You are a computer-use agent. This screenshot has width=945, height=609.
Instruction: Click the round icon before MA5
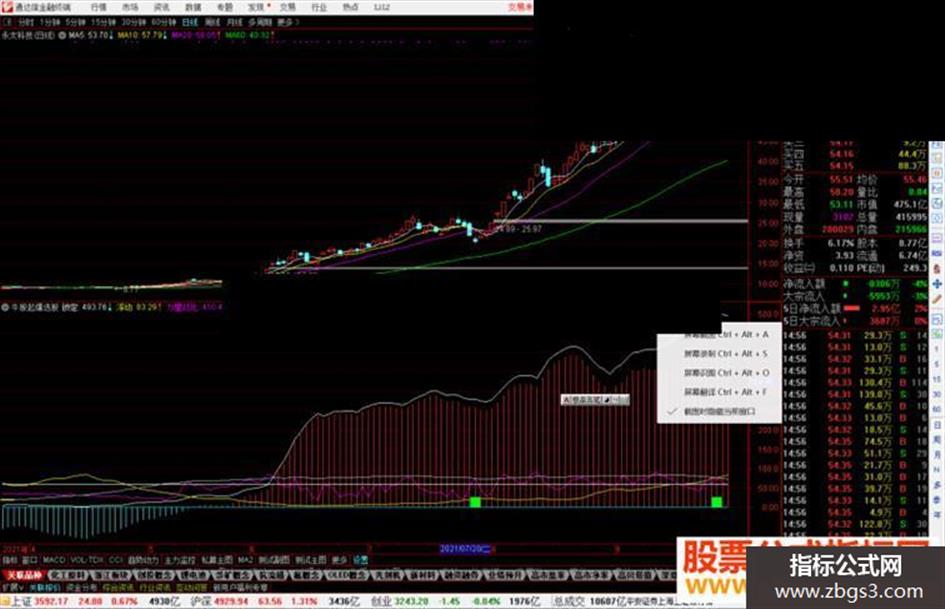point(62,36)
